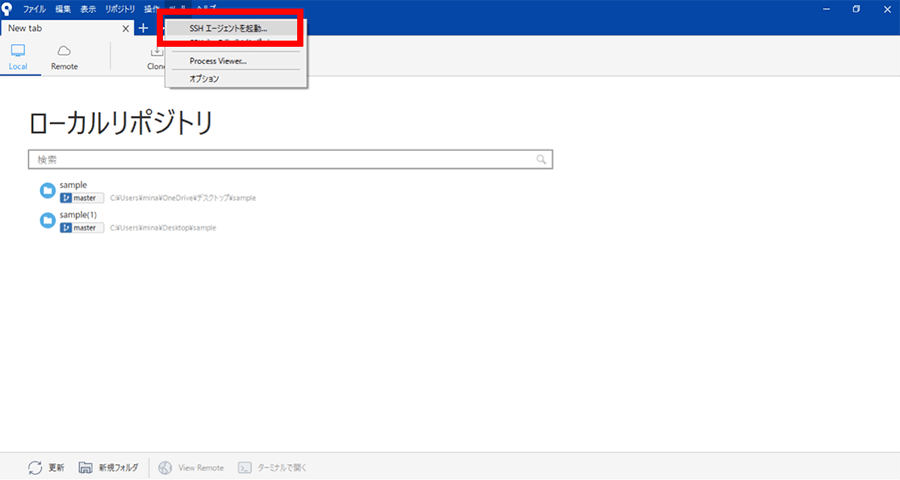
Task: Open the sample repository folder icon
Action: click(x=48, y=191)
